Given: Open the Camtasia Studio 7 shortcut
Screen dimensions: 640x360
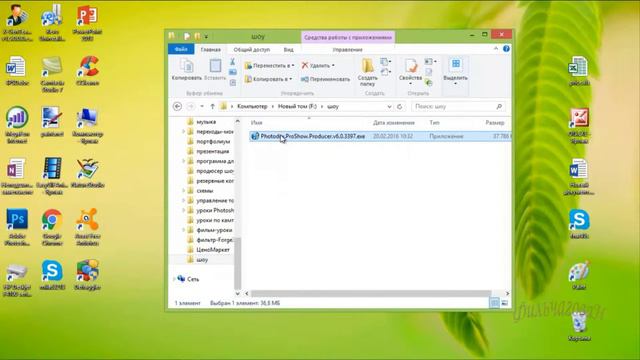Looking at the screenshot, I should coord(52,74).
